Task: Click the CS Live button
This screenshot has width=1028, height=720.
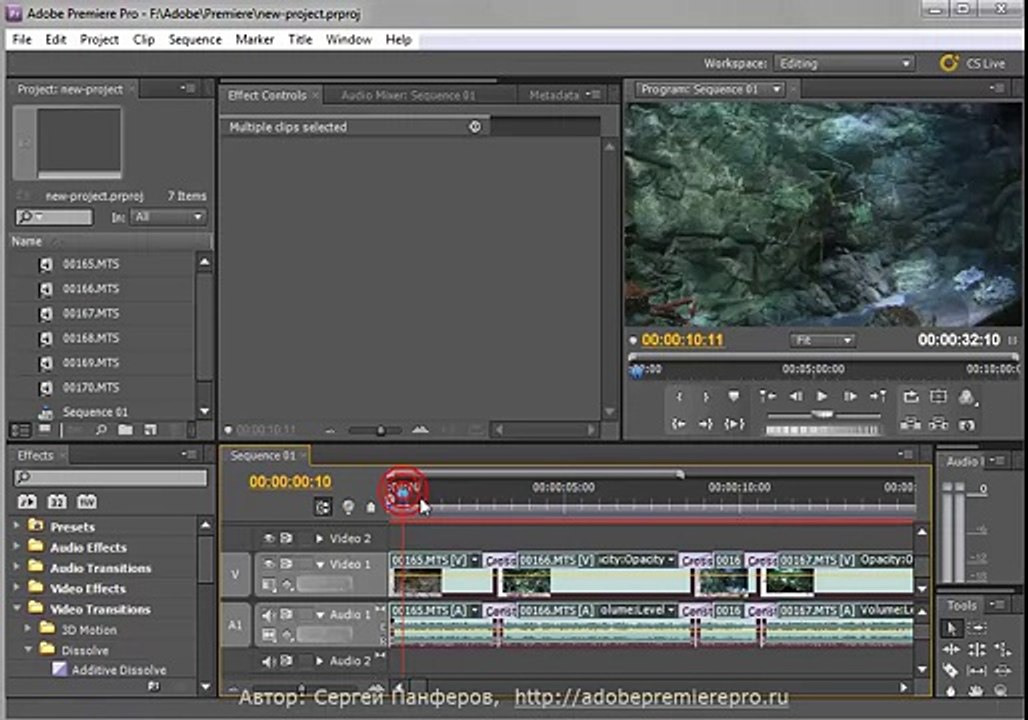Action: click(x=973, y=64)
